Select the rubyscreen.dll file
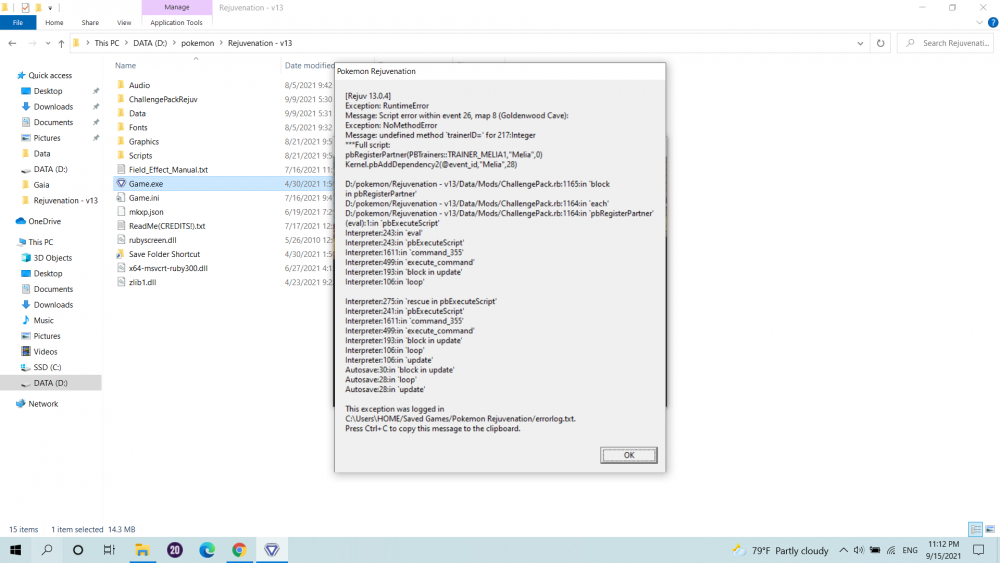 point(152,240)
